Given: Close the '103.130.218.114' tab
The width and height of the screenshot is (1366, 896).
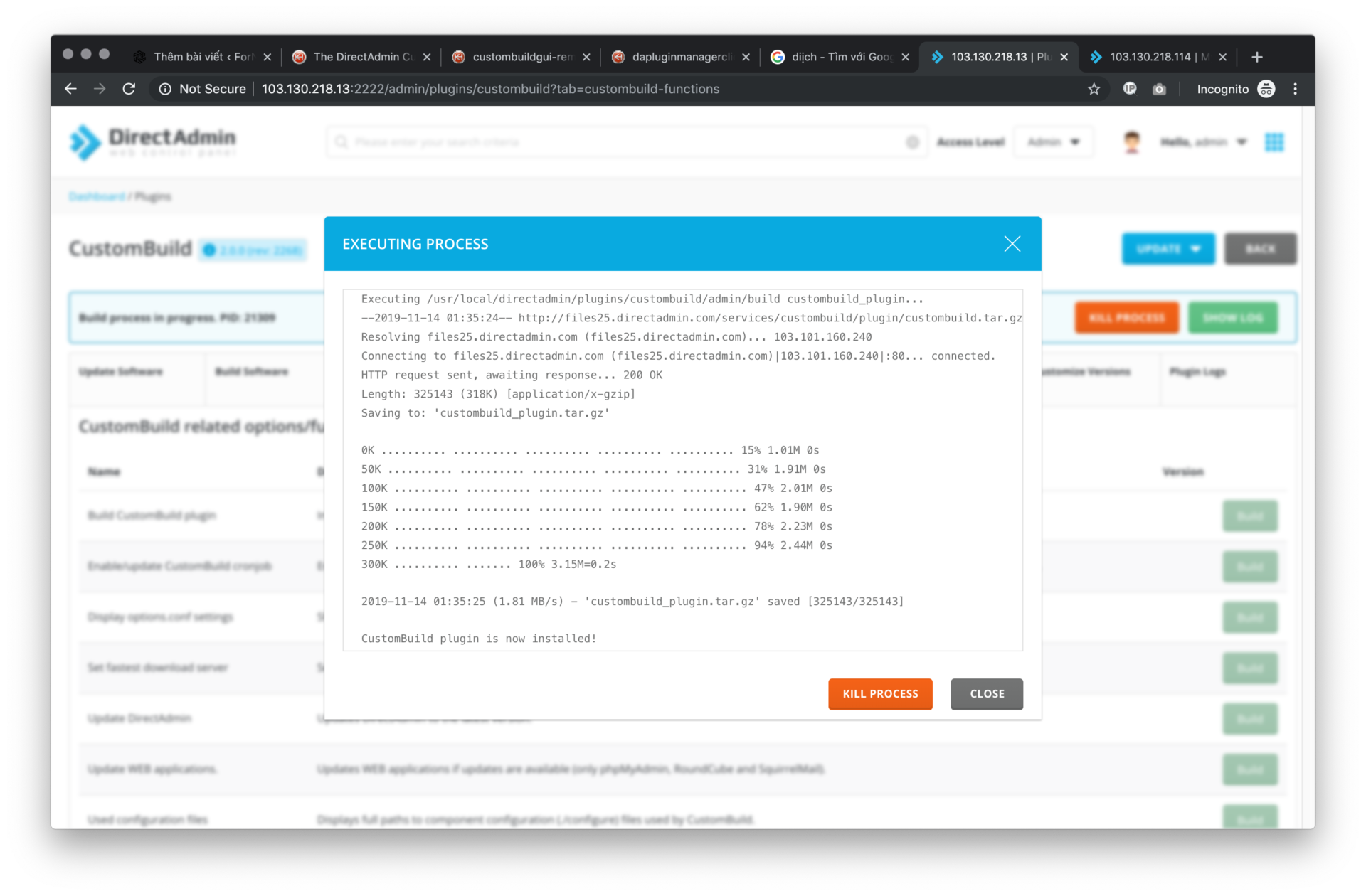Looking at the screenshot, I should click(x=1222, y=57).
